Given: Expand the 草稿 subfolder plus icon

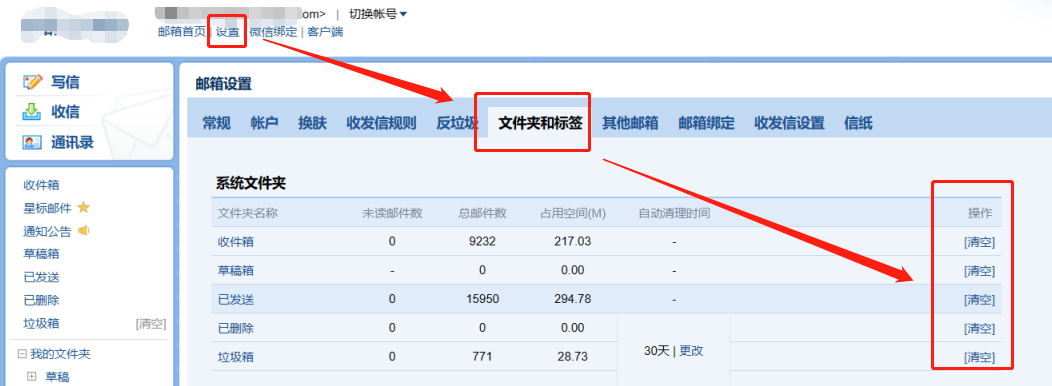Looking at the screenshot, I should click(31, 377).
